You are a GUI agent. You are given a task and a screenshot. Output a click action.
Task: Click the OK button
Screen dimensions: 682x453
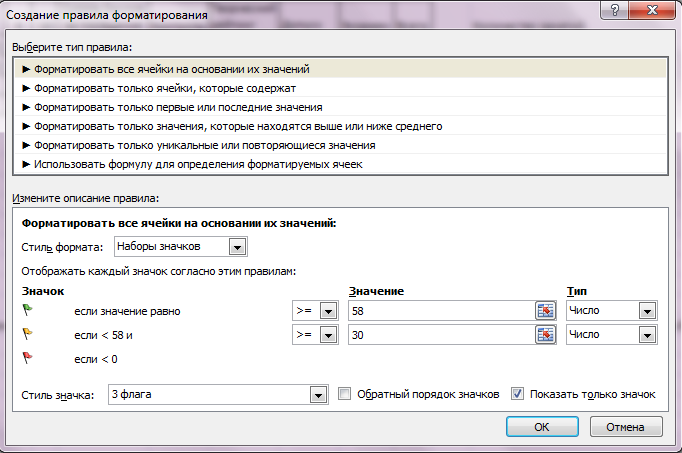(x=542, y=427)
